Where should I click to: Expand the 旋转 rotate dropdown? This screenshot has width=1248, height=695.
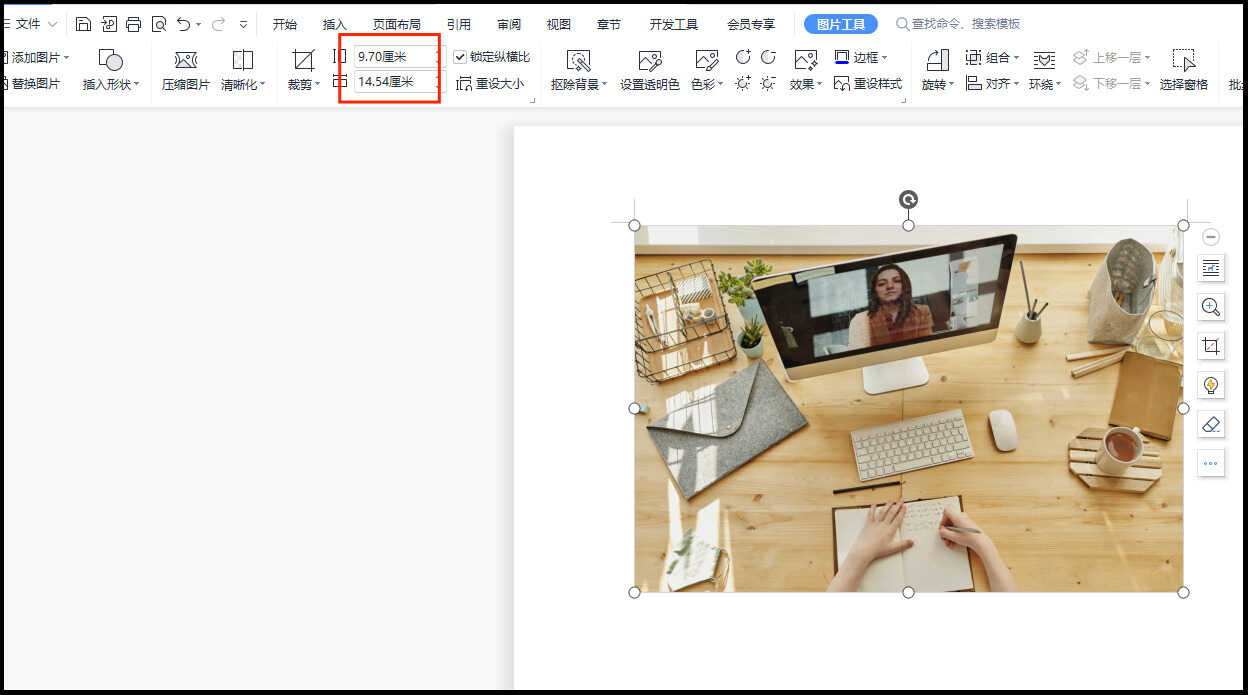click(951, 85)
